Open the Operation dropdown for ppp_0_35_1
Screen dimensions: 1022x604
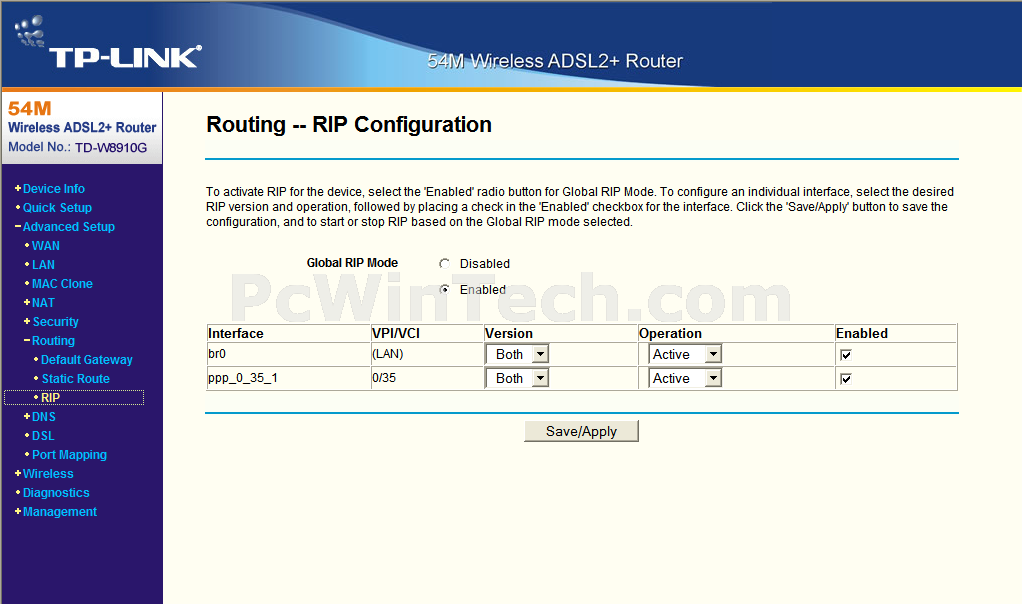click(x=685, y=378)
